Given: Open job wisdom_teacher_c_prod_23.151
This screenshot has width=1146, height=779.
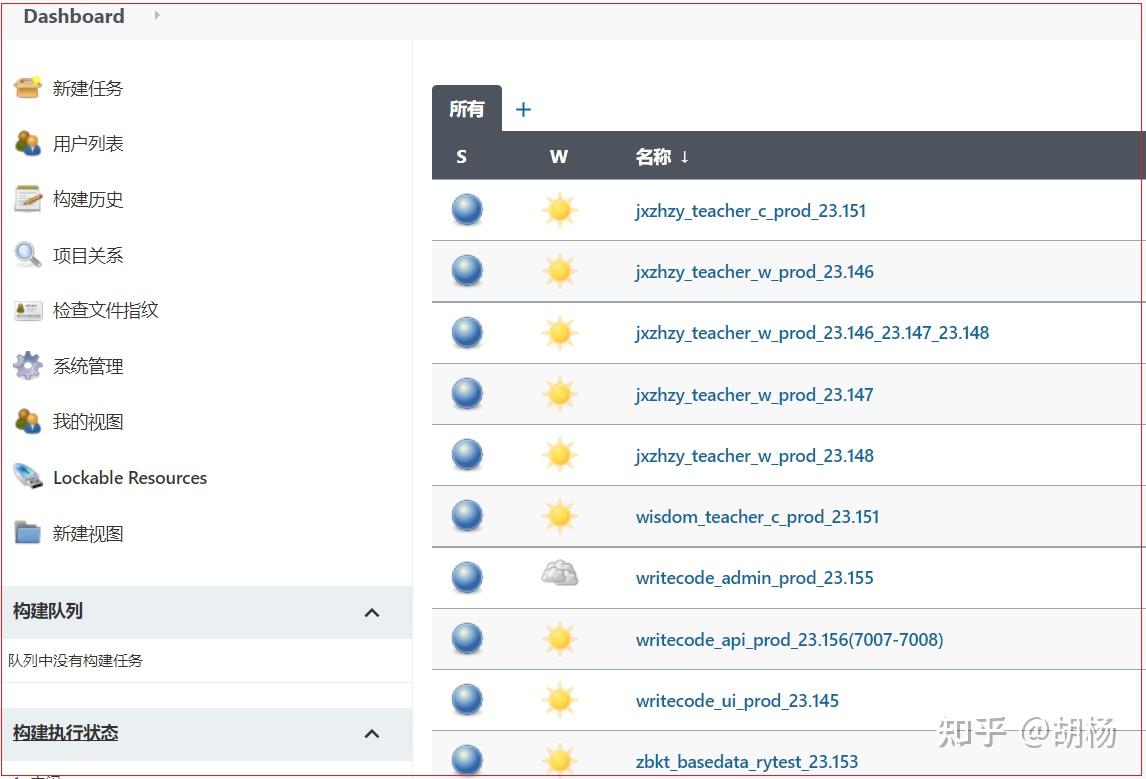Looking at the screenshot, I should (x=757, y=517).
